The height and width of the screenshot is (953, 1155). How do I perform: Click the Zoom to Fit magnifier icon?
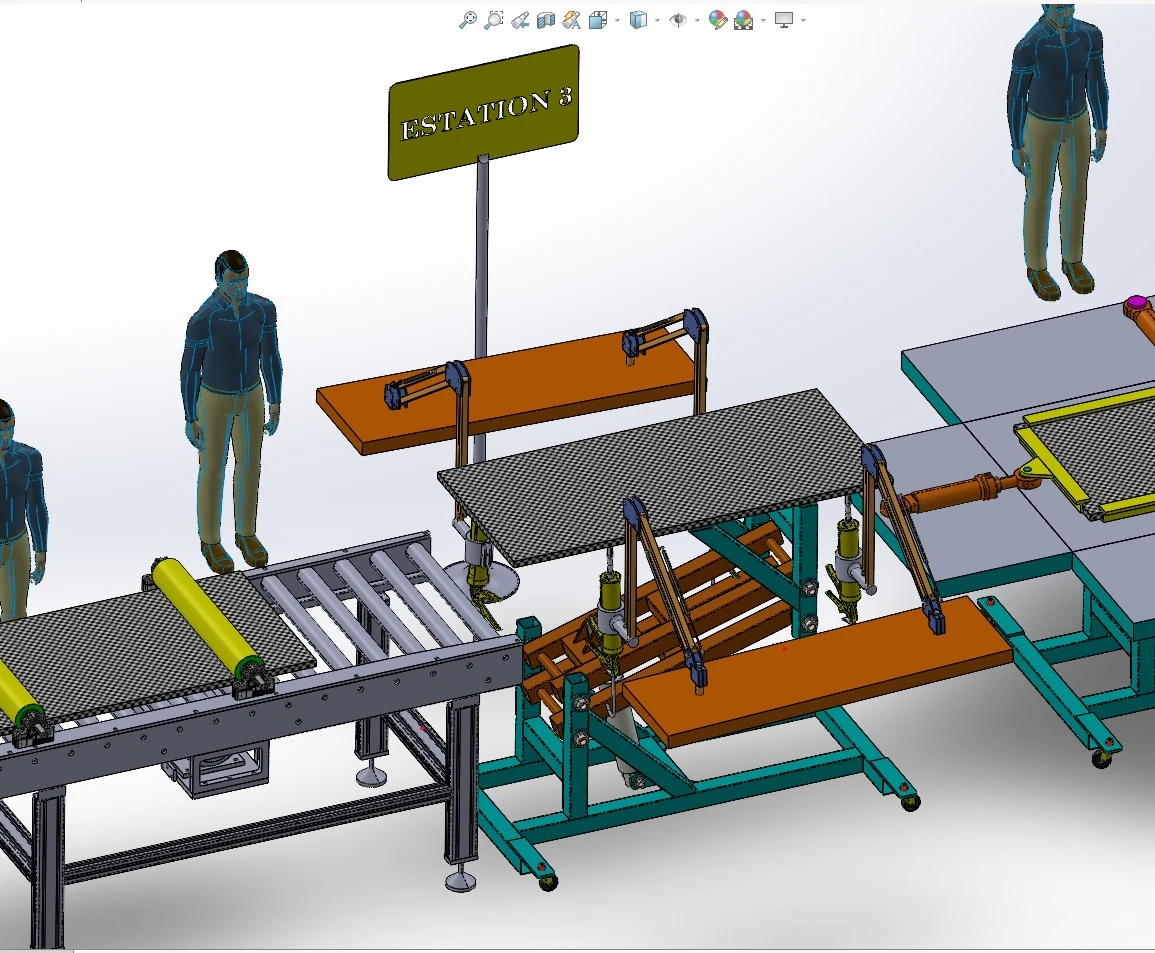pyautogui.click(x=468, y=20)
